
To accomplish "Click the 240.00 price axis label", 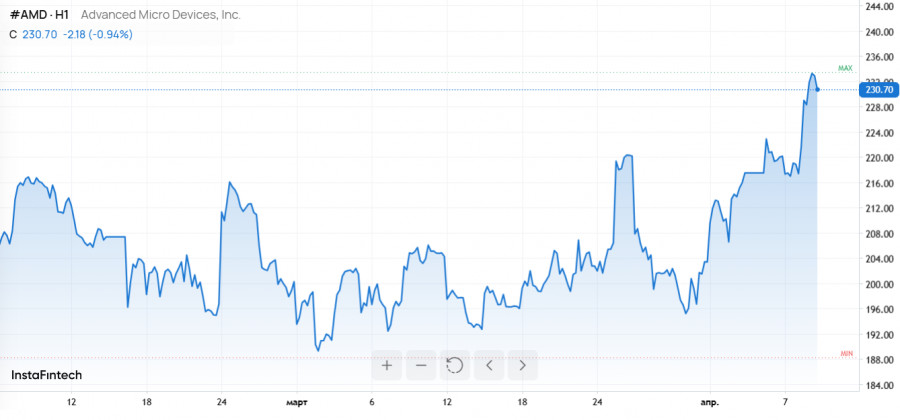I will (879, 32).
